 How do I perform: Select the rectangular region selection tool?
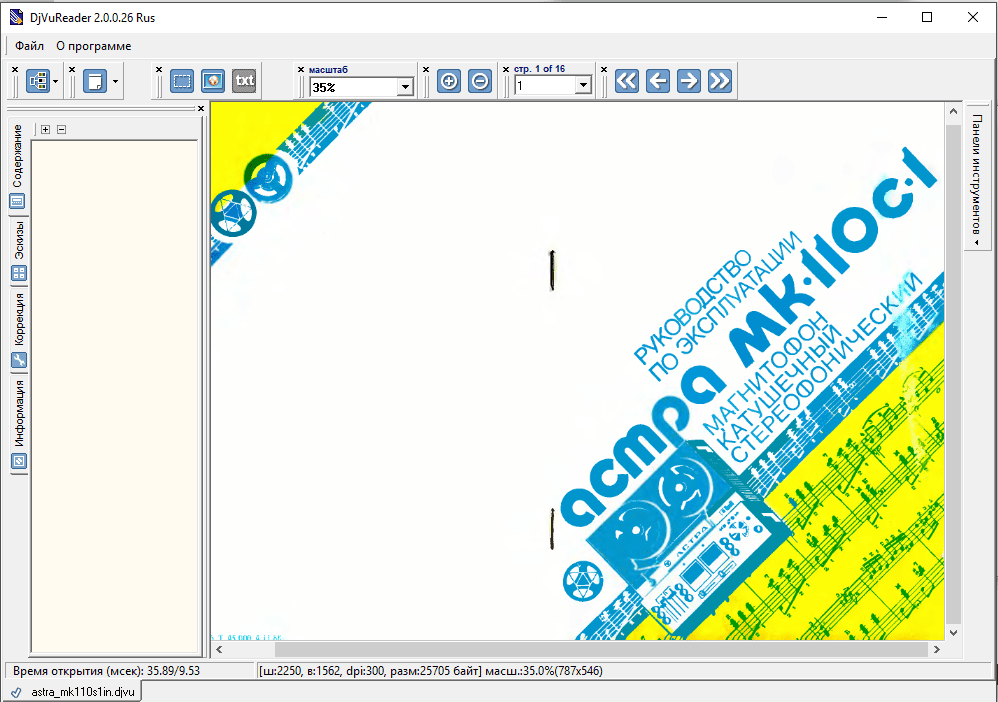(182, 81)
